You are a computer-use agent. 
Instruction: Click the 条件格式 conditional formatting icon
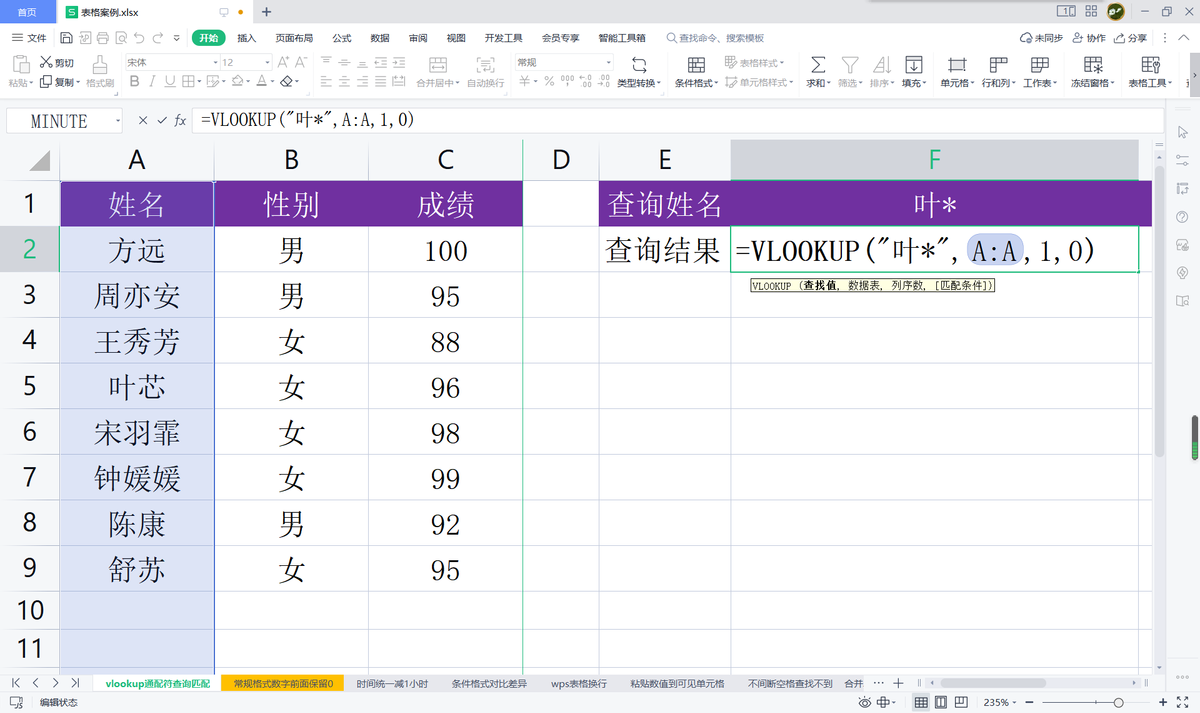tap(696, 64)
